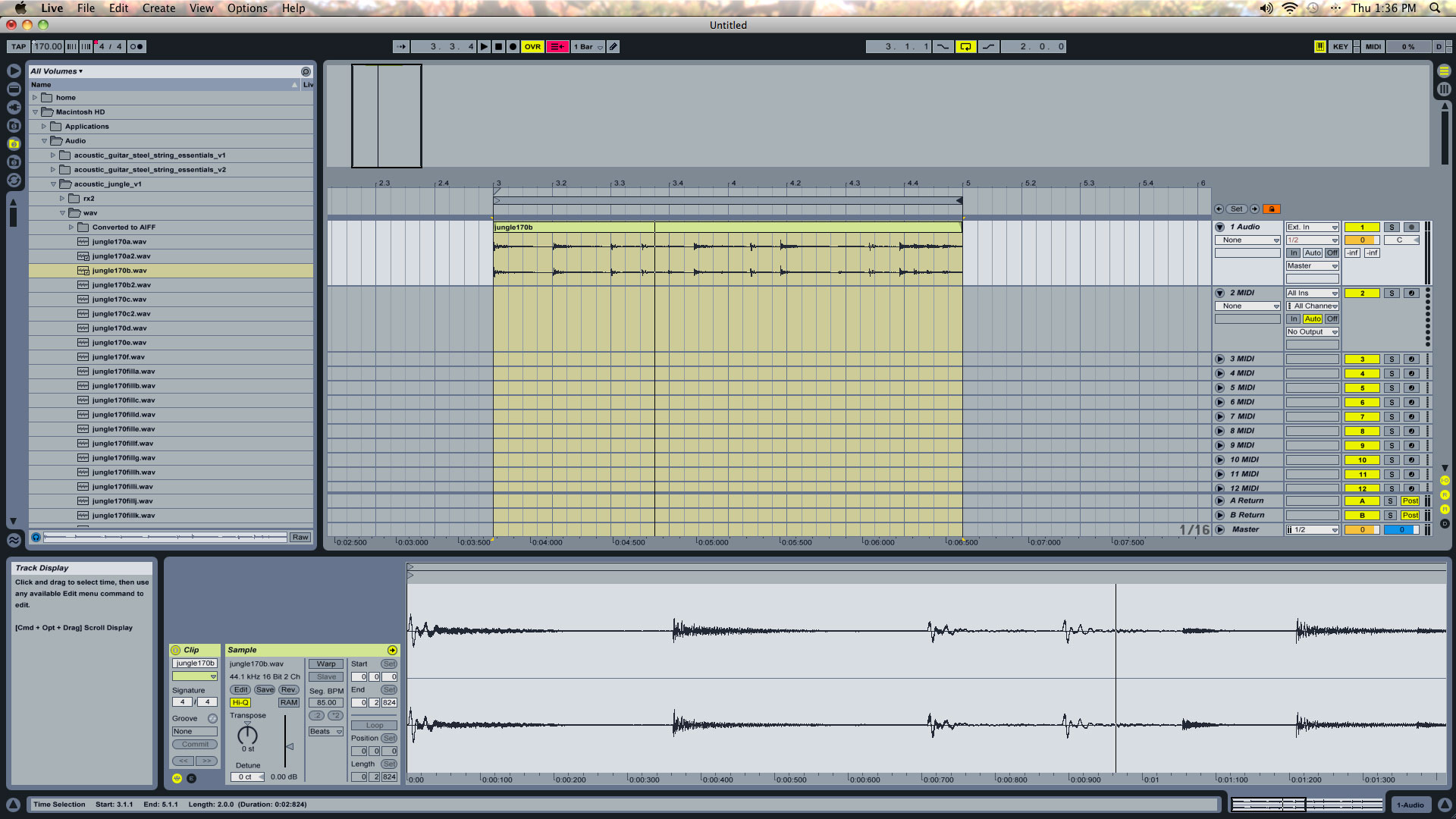Click the metronome icon beside the time signature

tap(136, 47)
